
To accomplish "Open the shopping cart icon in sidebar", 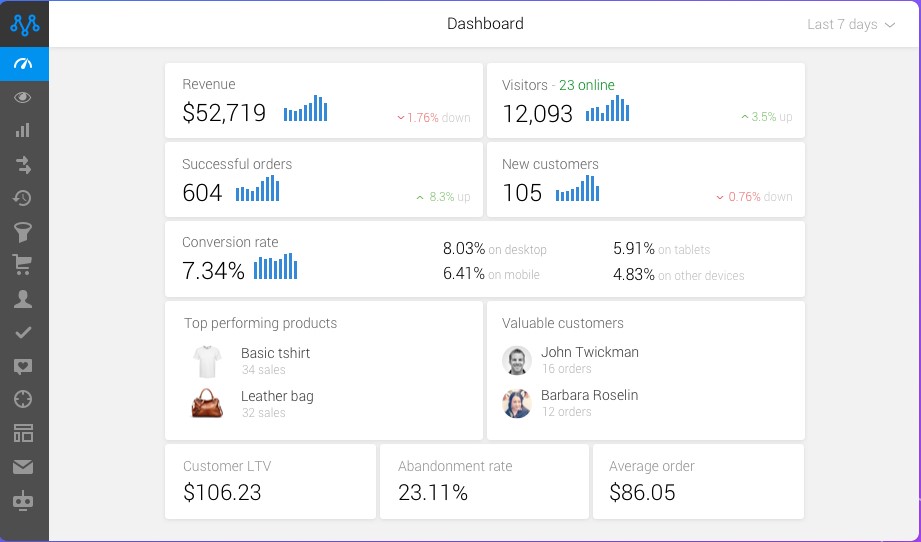I will pos(24,265).
